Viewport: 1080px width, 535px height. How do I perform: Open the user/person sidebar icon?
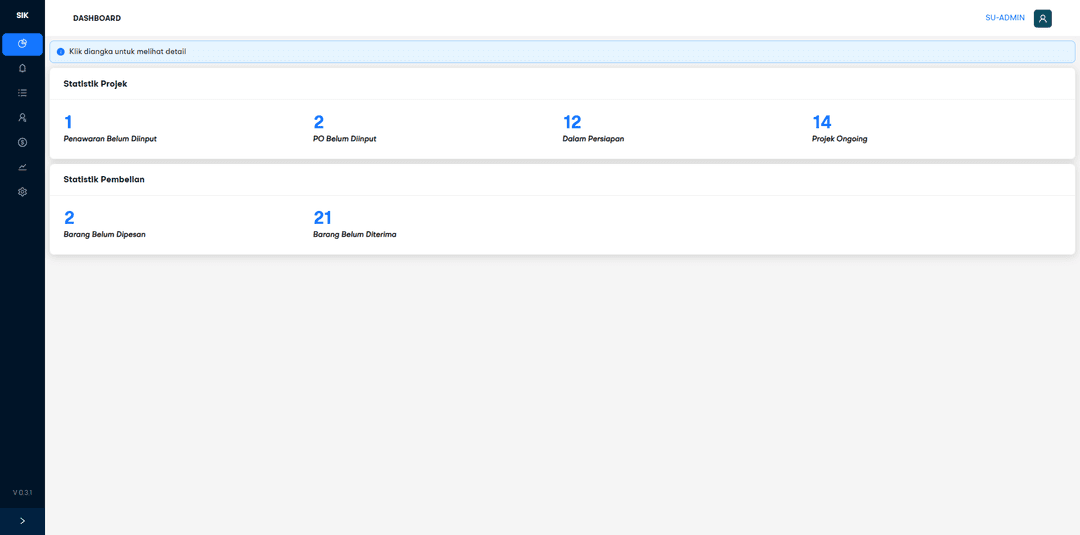click(22, 117)
